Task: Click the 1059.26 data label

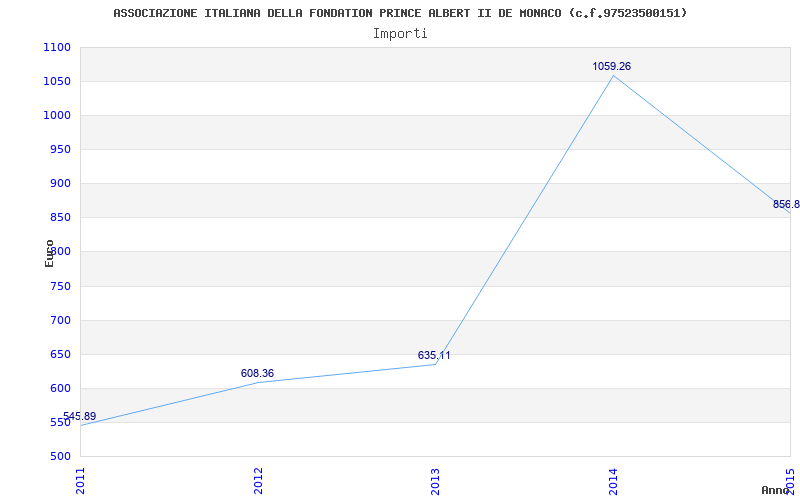Action: pos(611,66)
